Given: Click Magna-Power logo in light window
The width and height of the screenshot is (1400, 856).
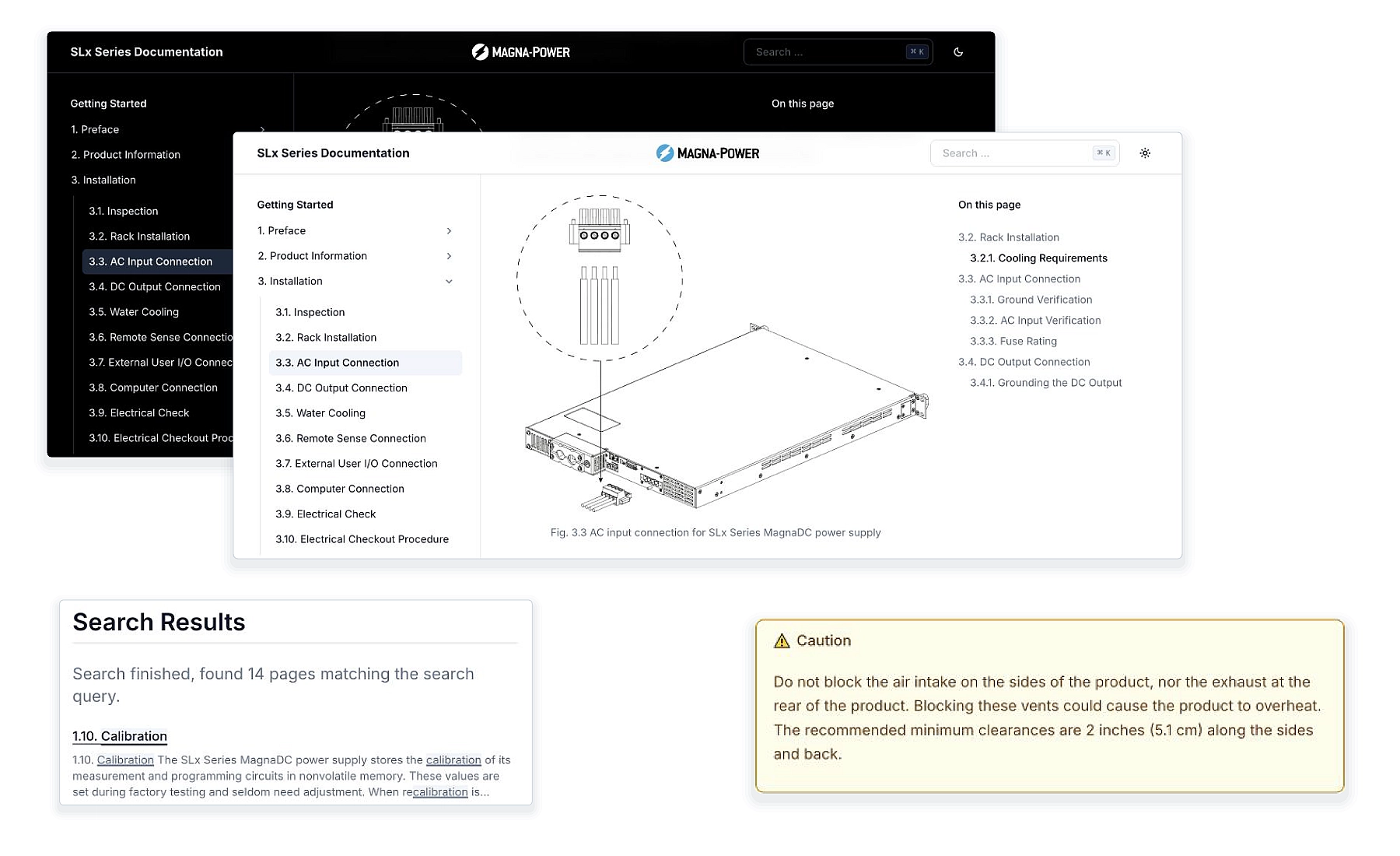Looking at the screenshot, I should (708, 153).
